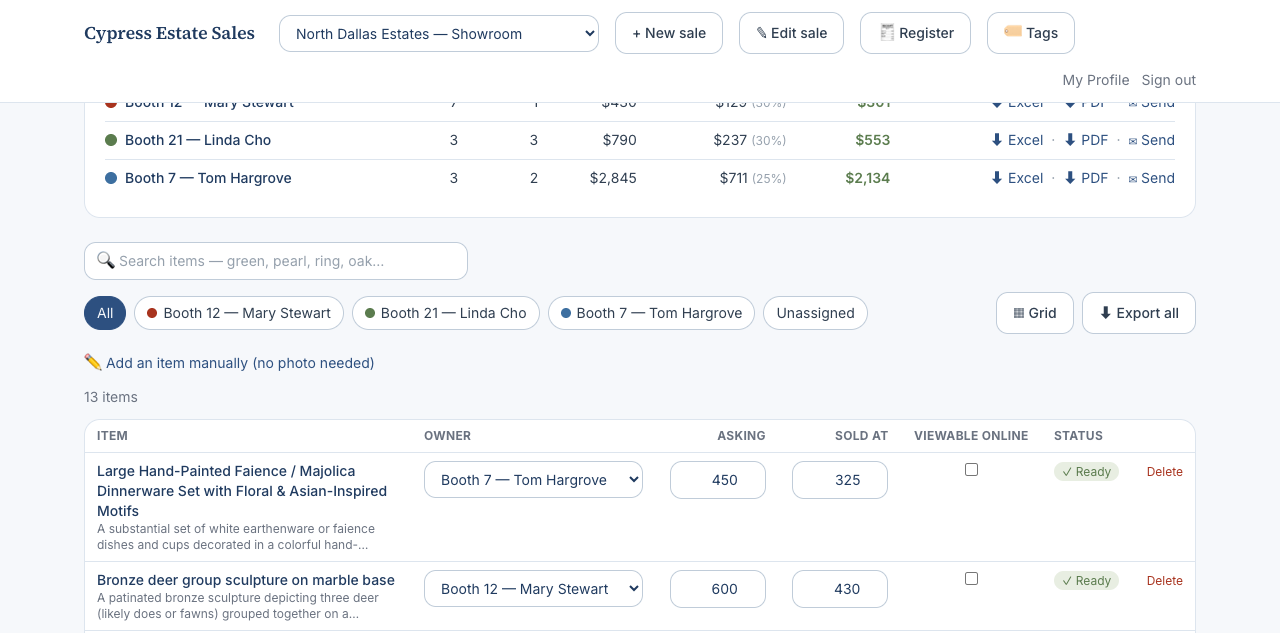Toggle viewable online for Bronze deer sculpture
The image size is (1280, 633).
971,579
